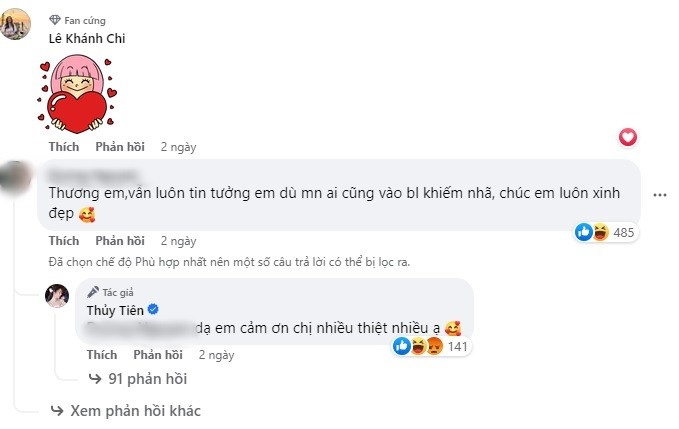Toggle Thích on the 'Thương em' comment
The height and width of the screenshot is (429, 679).
63,241
